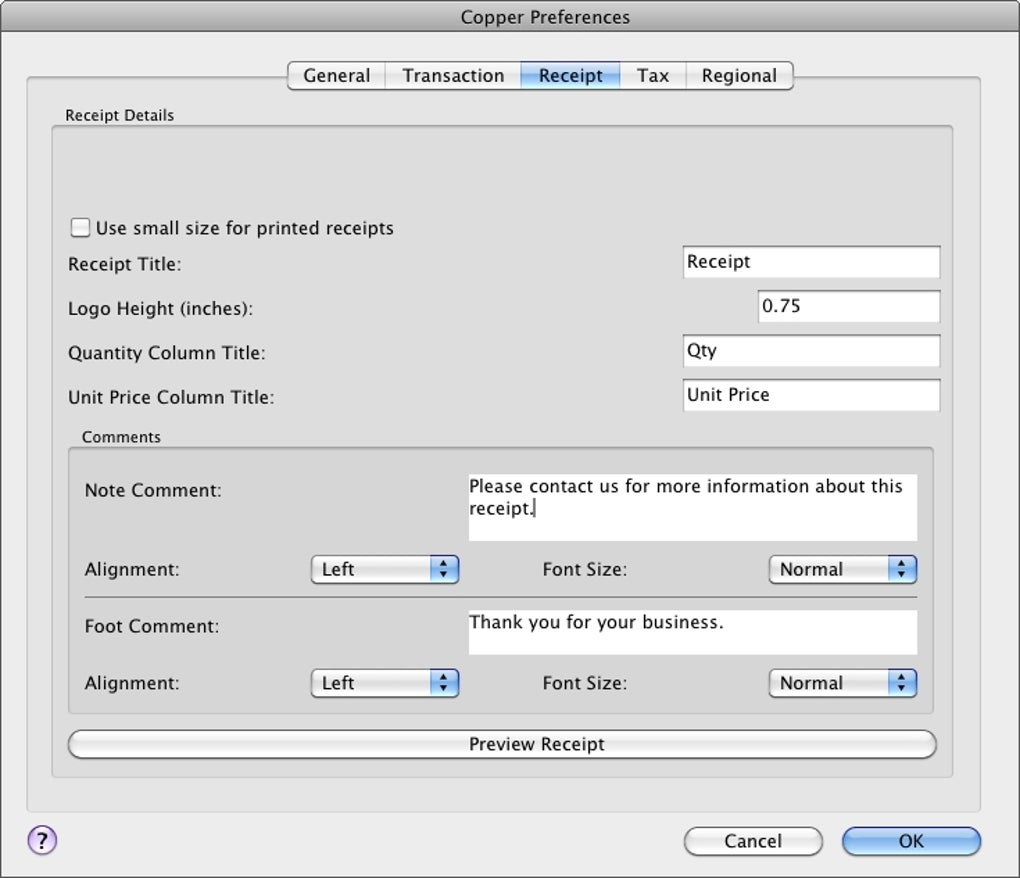The width and height of the screenshot is (1020, 878).
Task: Open Foot Comment Font Size dropdown
Action: [x=842, y=683]
